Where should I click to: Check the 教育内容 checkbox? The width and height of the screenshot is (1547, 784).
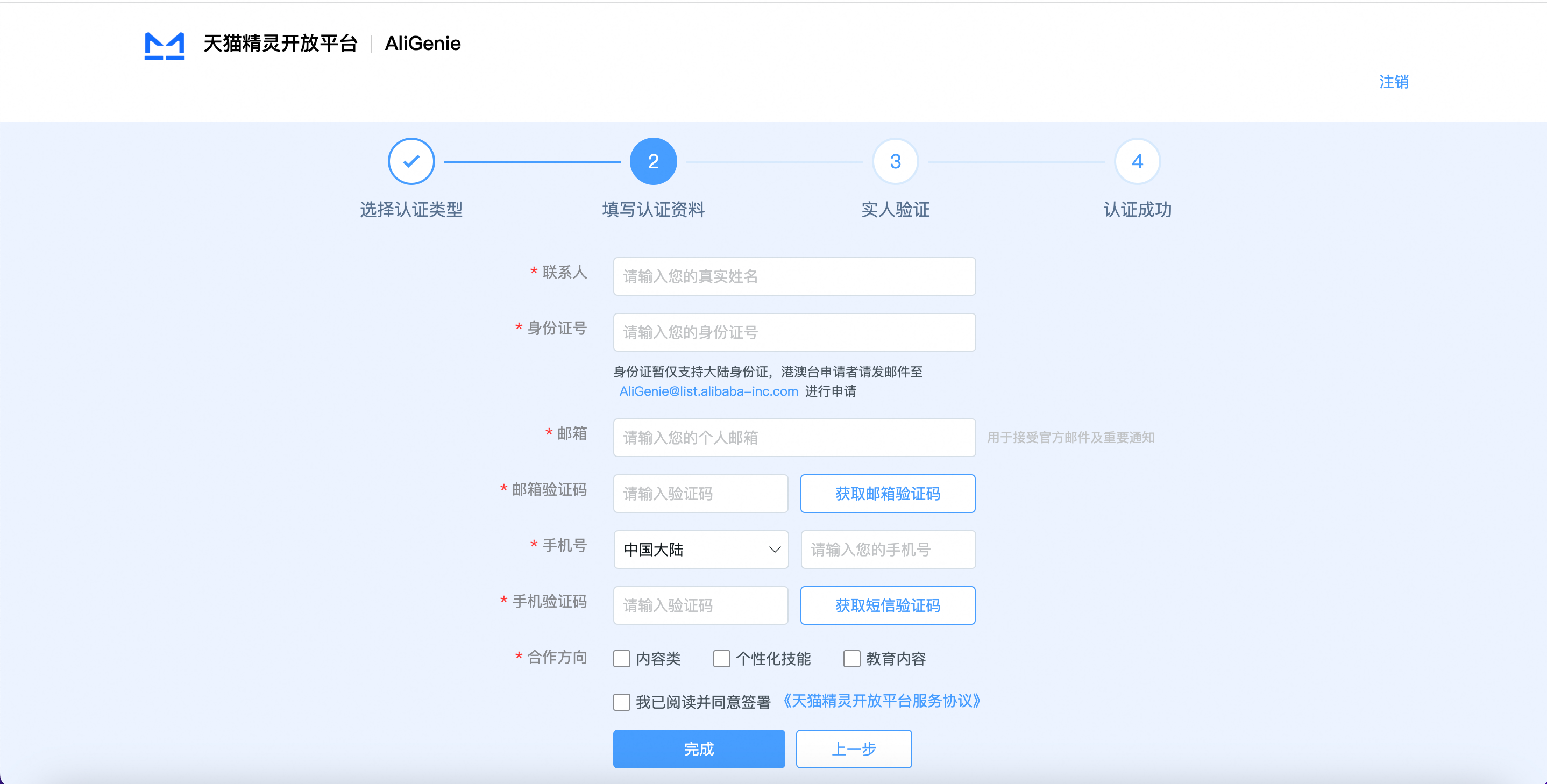[x=851, y=659]
